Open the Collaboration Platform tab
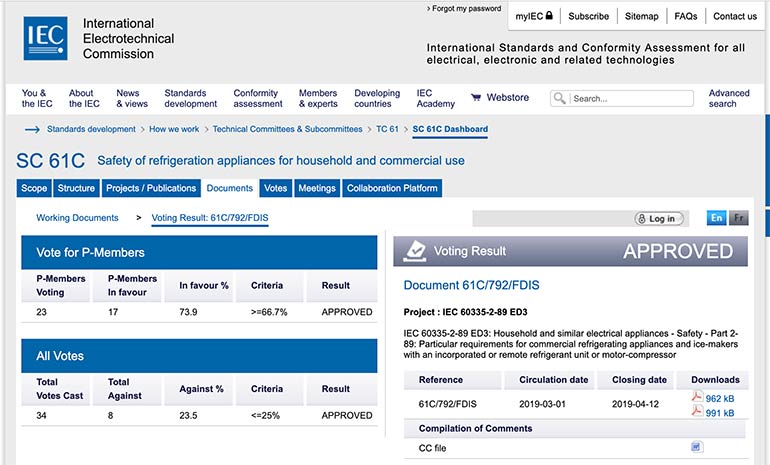The width and height of the screenshot is (770, 465). tap(392, 188)
